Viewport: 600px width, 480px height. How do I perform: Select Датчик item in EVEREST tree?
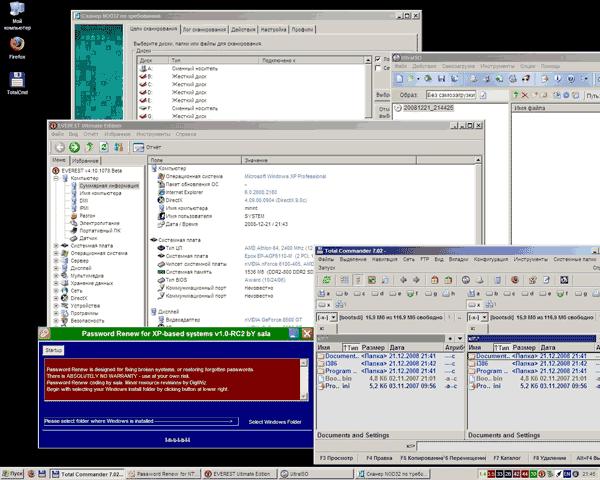88,238
